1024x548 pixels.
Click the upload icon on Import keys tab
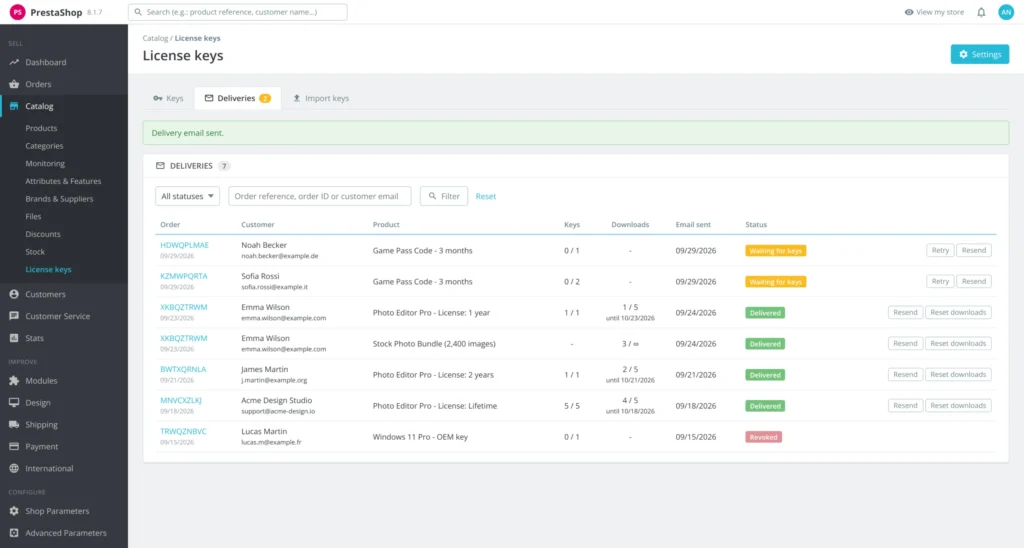tap(296, 98)
